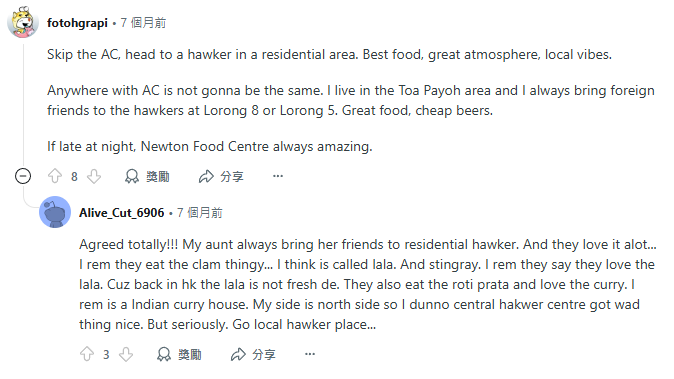Downvote Alive_Cut_6906's reply
674x379 pixels.
(126, 354)
